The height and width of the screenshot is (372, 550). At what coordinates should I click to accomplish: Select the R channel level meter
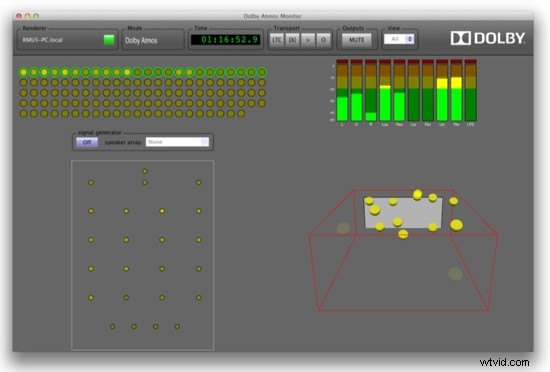[371, 90]
